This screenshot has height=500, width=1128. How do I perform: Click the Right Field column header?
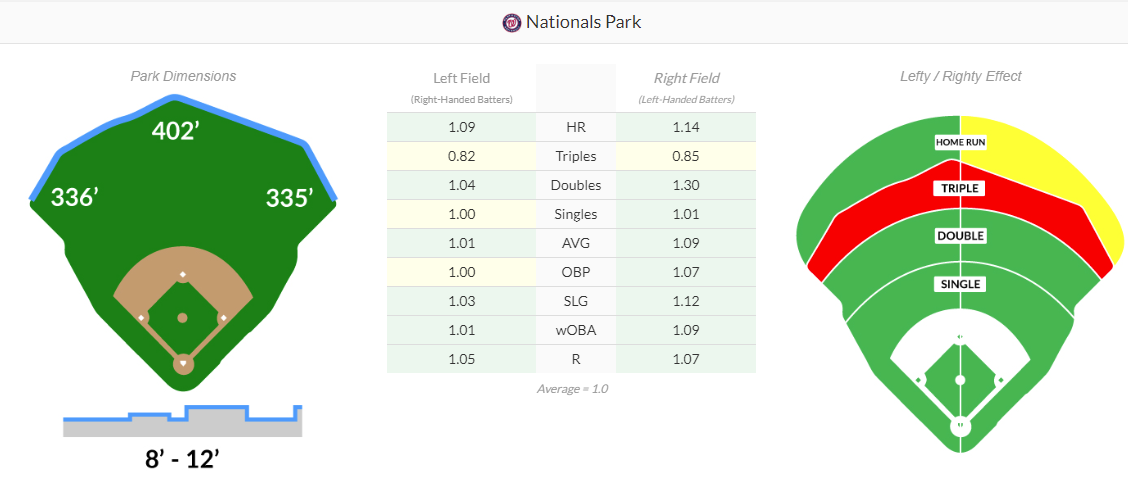[686, 78]
